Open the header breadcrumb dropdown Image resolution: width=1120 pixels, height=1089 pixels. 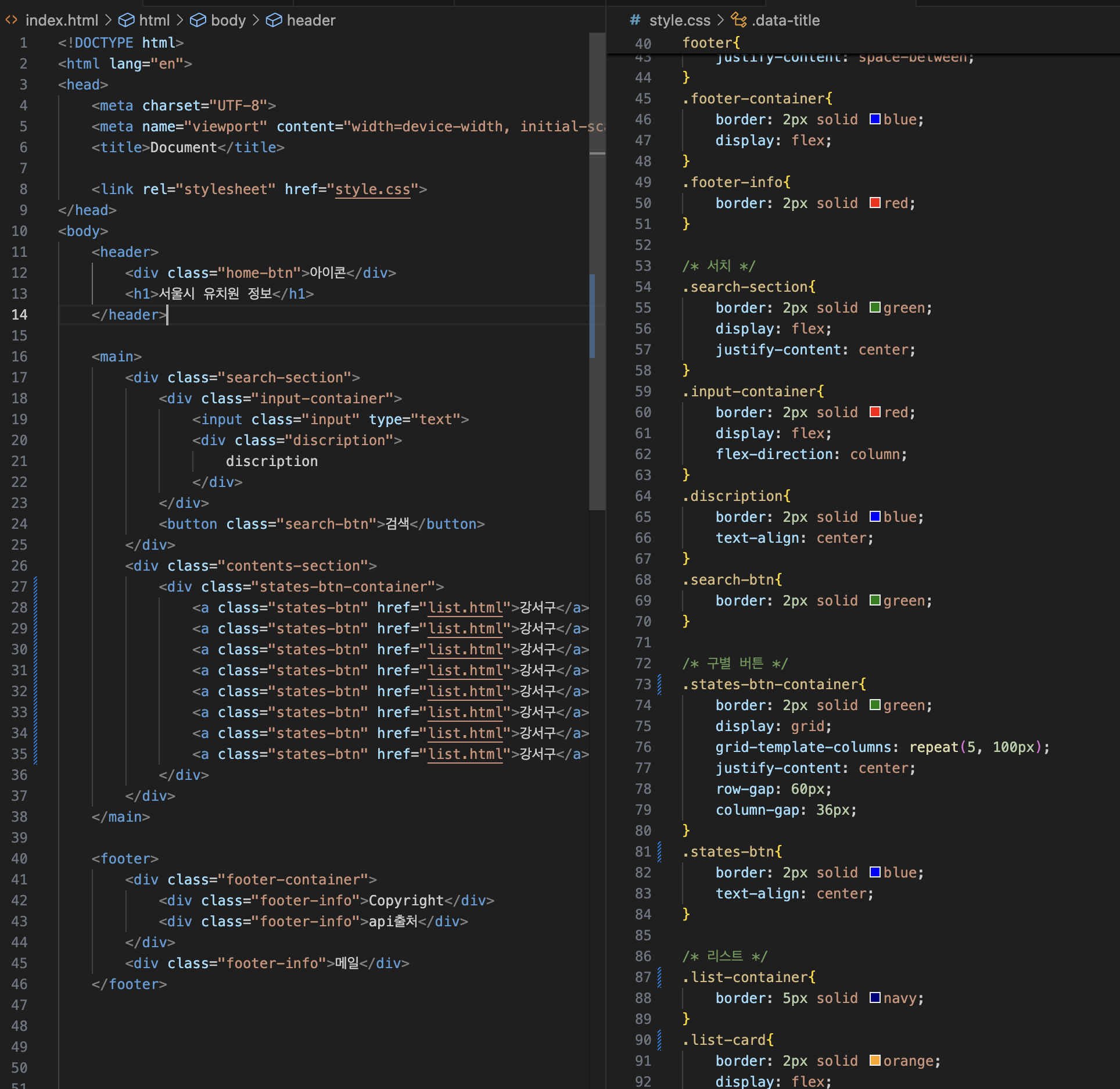pos(311,20)
